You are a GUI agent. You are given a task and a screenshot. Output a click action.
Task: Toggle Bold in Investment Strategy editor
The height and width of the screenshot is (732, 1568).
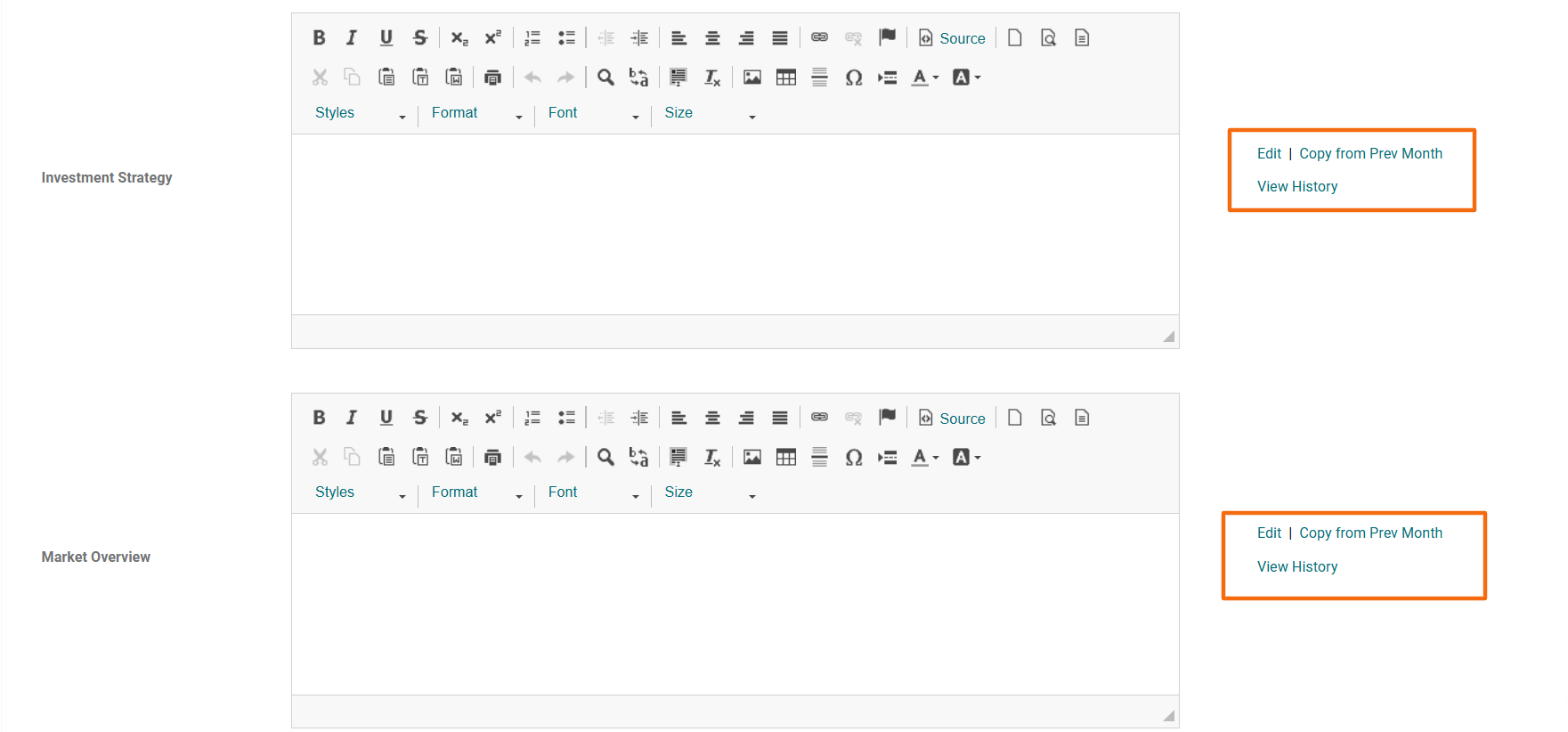click(319, 37)
